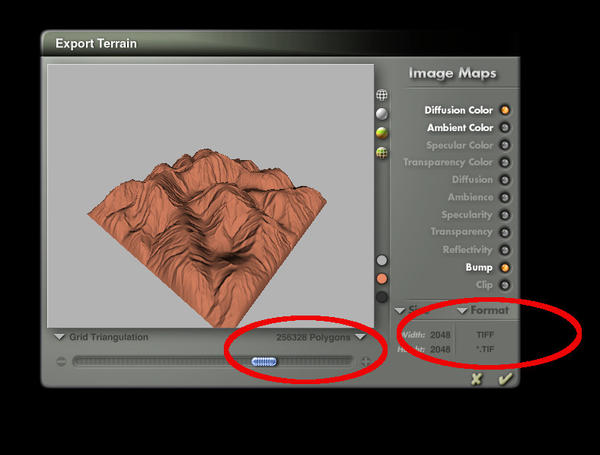
Task: Increase polygons with the plus icon
Action: point(365,361)
